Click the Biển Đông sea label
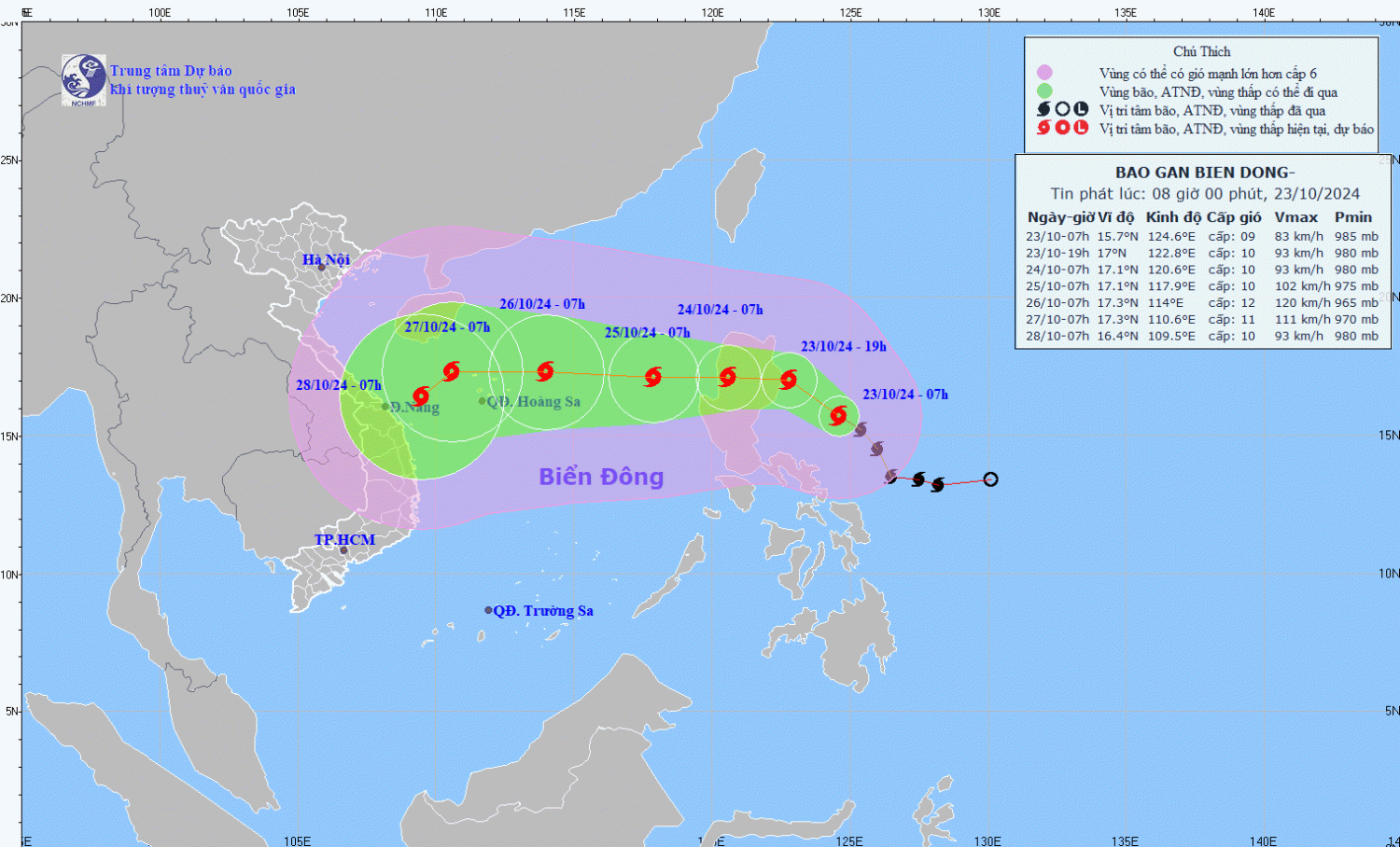The height and width of the screenshot is (847, 1400). pos(601,477)
